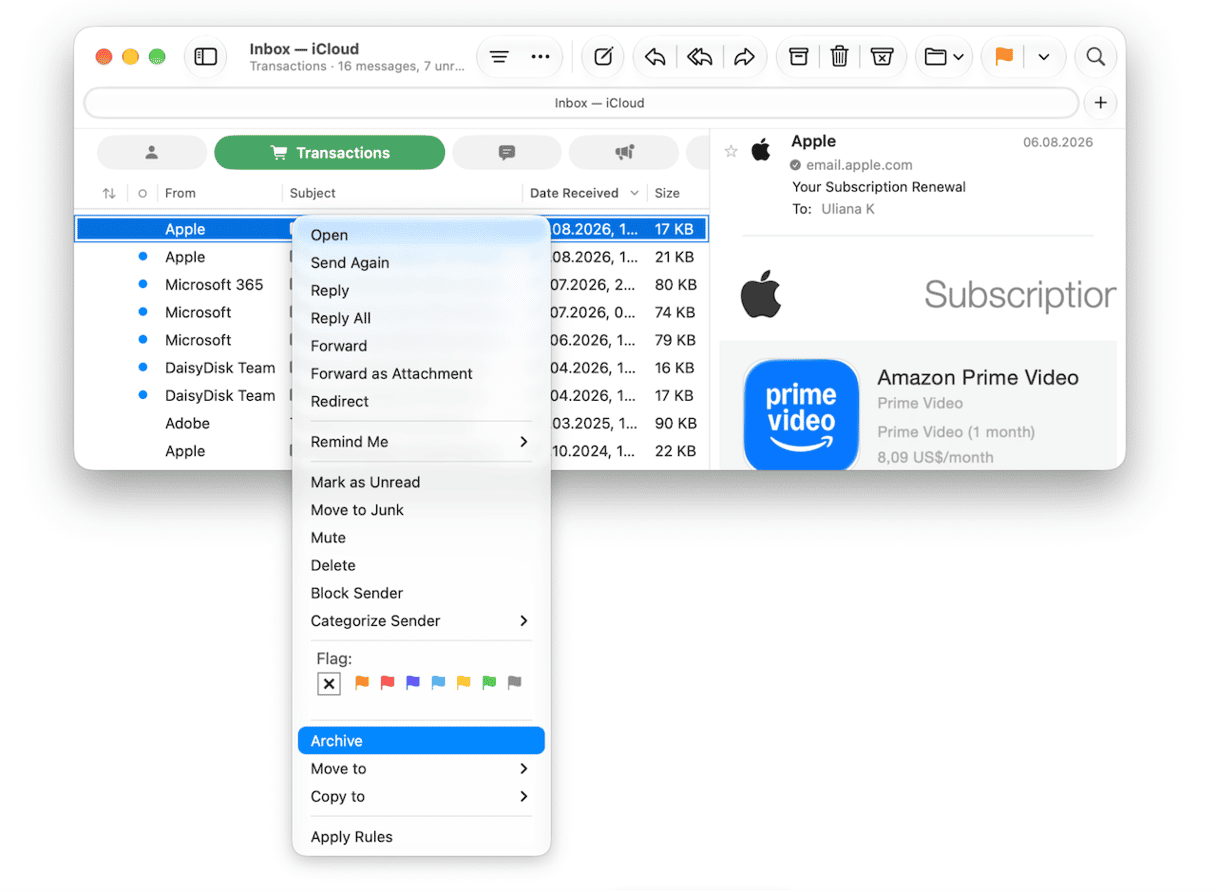Choose Delete in the context menu

click(421, 565)
